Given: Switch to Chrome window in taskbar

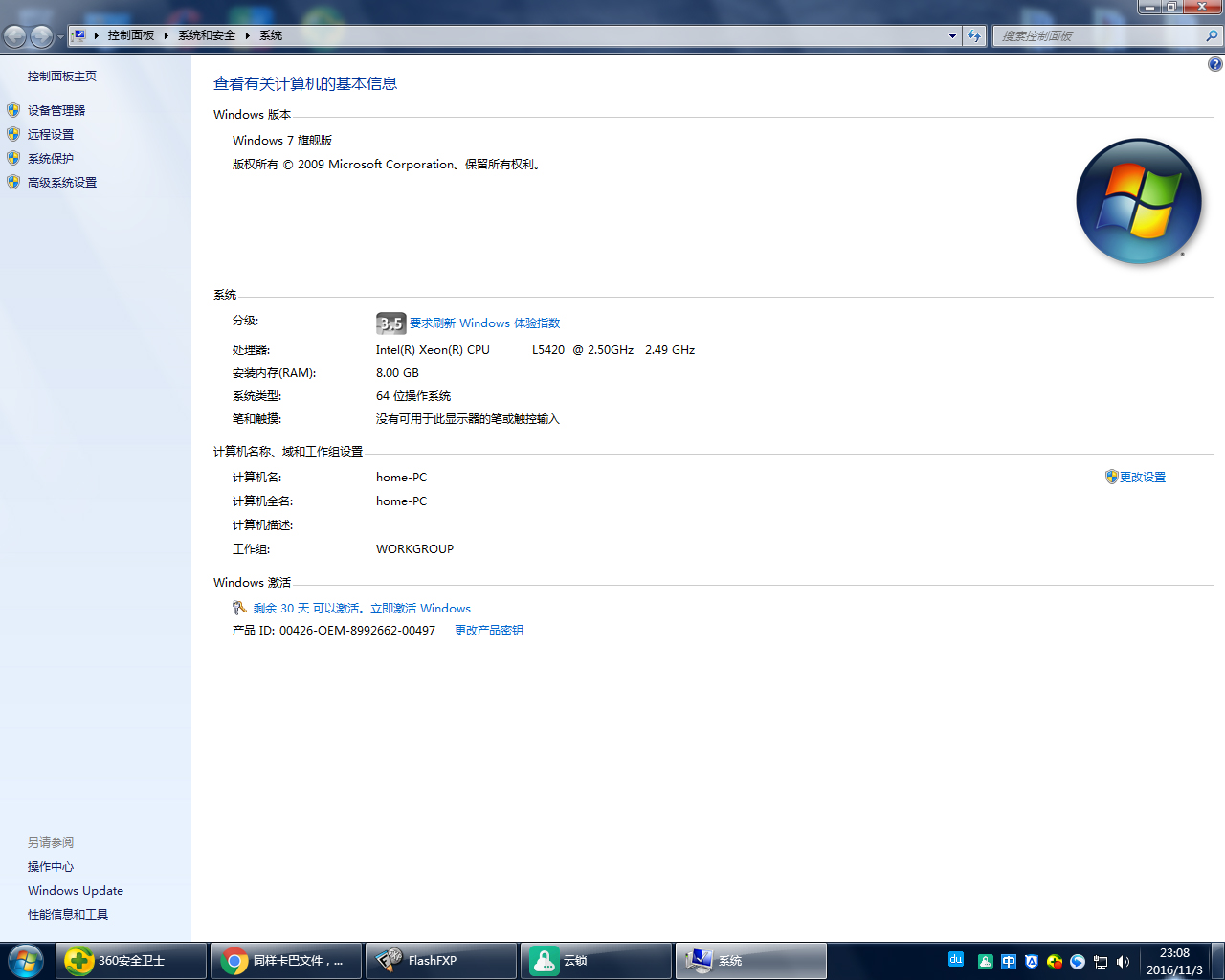Looking at the screenshot, I should coord(286,961).
